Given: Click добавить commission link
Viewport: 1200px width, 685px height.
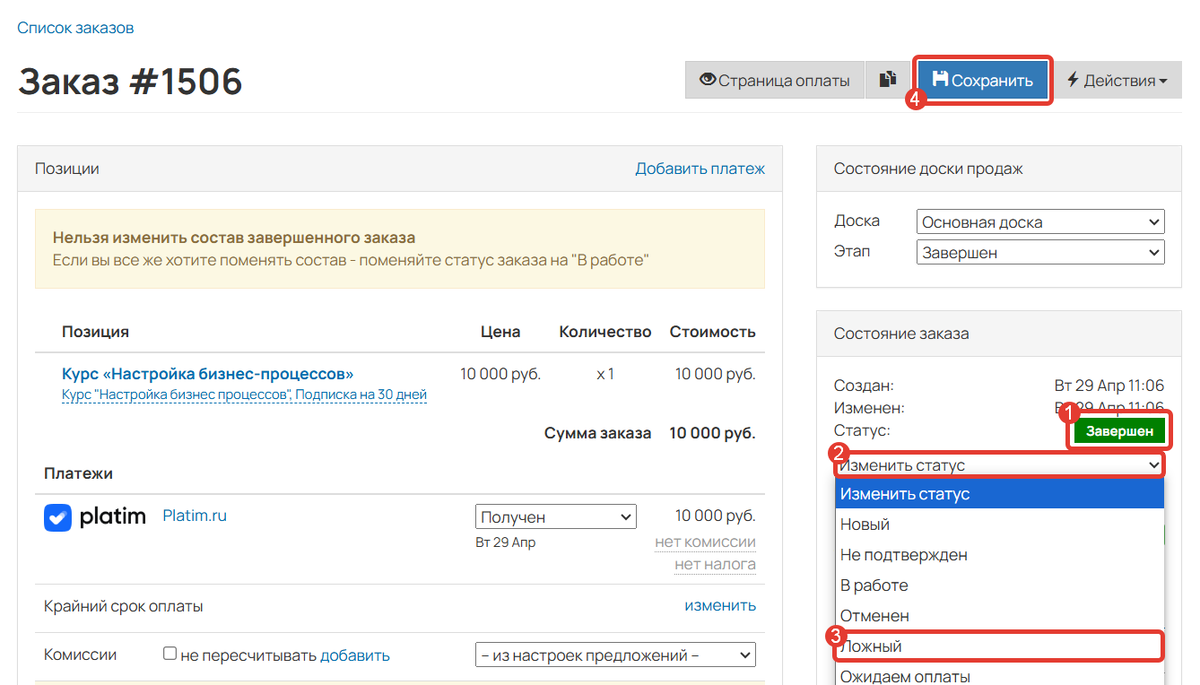Looking at the screenshot, I should pyautogui.click(x=355, y=656).
